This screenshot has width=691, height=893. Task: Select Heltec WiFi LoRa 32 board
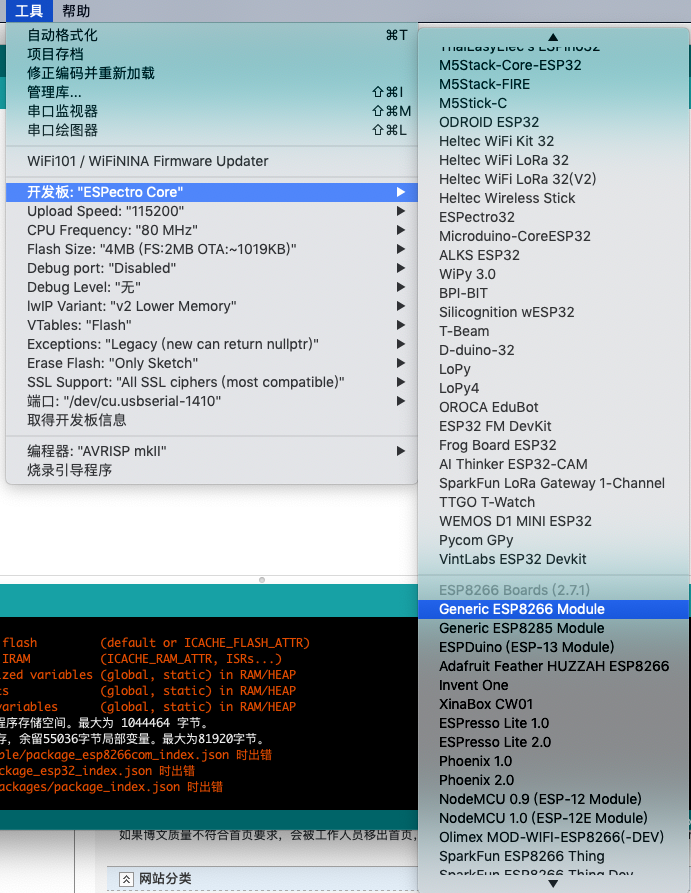tap(553, 160)
